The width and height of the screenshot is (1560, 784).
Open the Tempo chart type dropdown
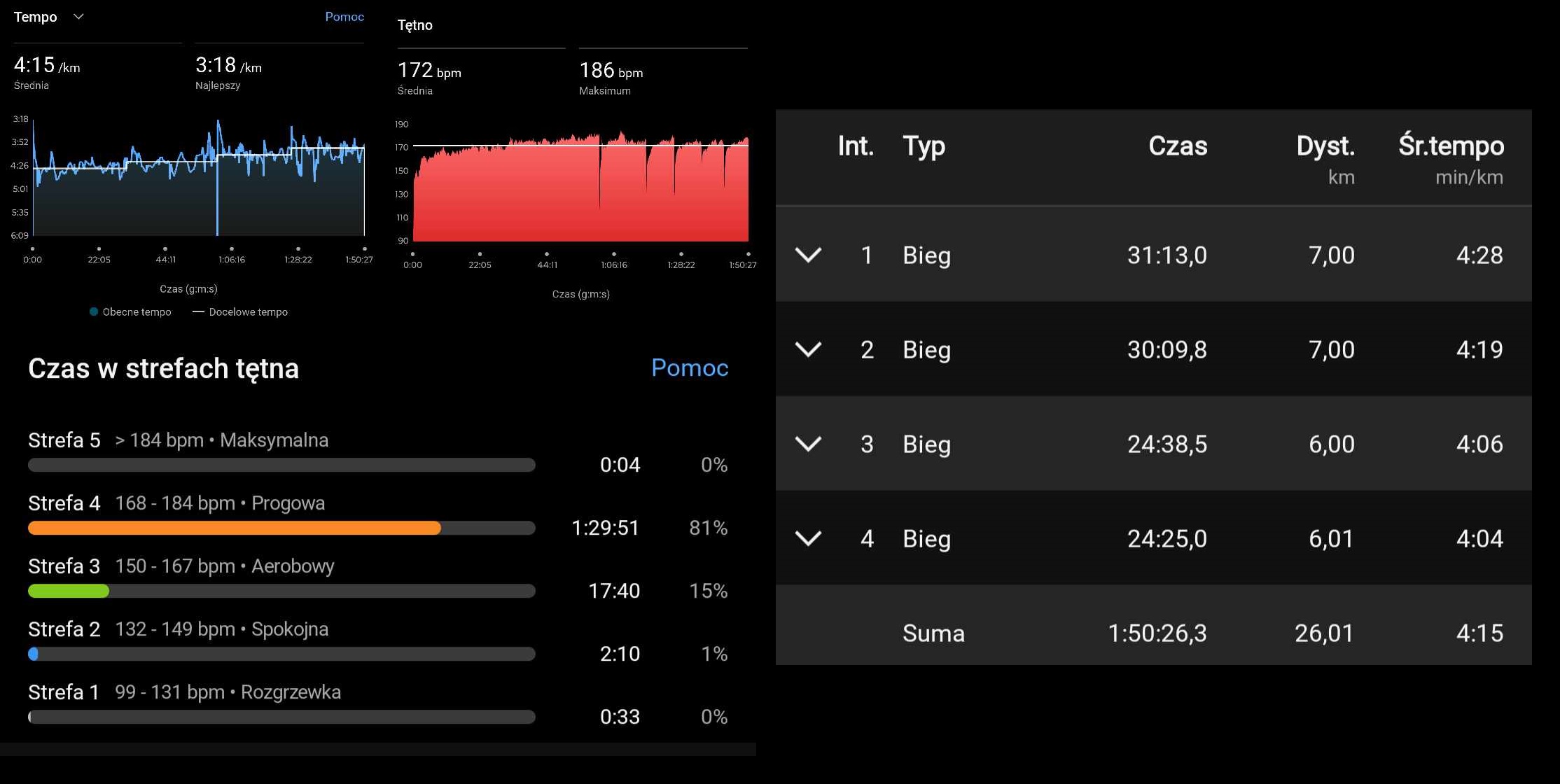coord(78,17)
